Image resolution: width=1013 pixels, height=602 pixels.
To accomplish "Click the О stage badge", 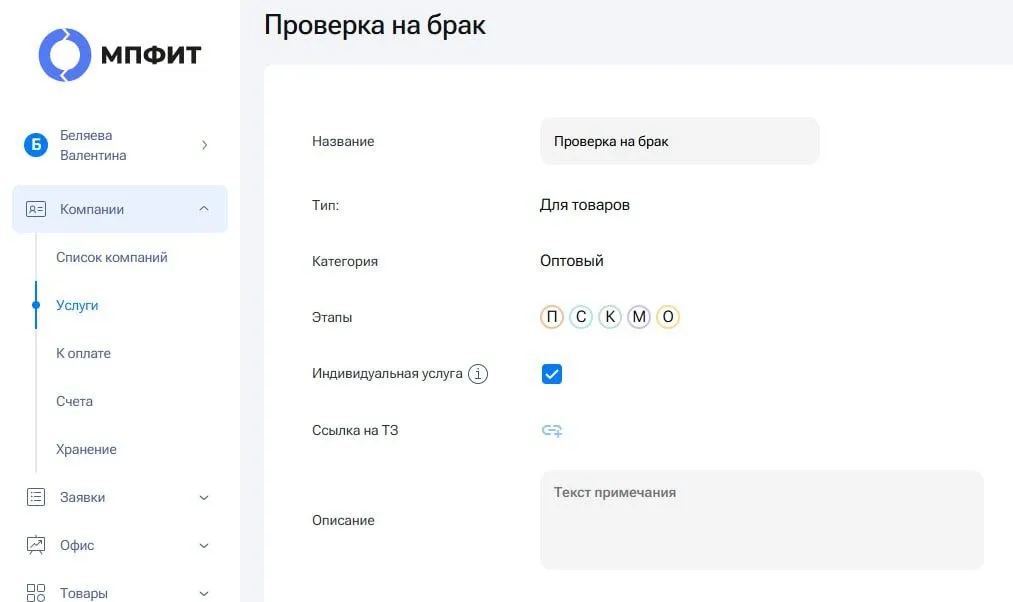I will tap(668, 317).
